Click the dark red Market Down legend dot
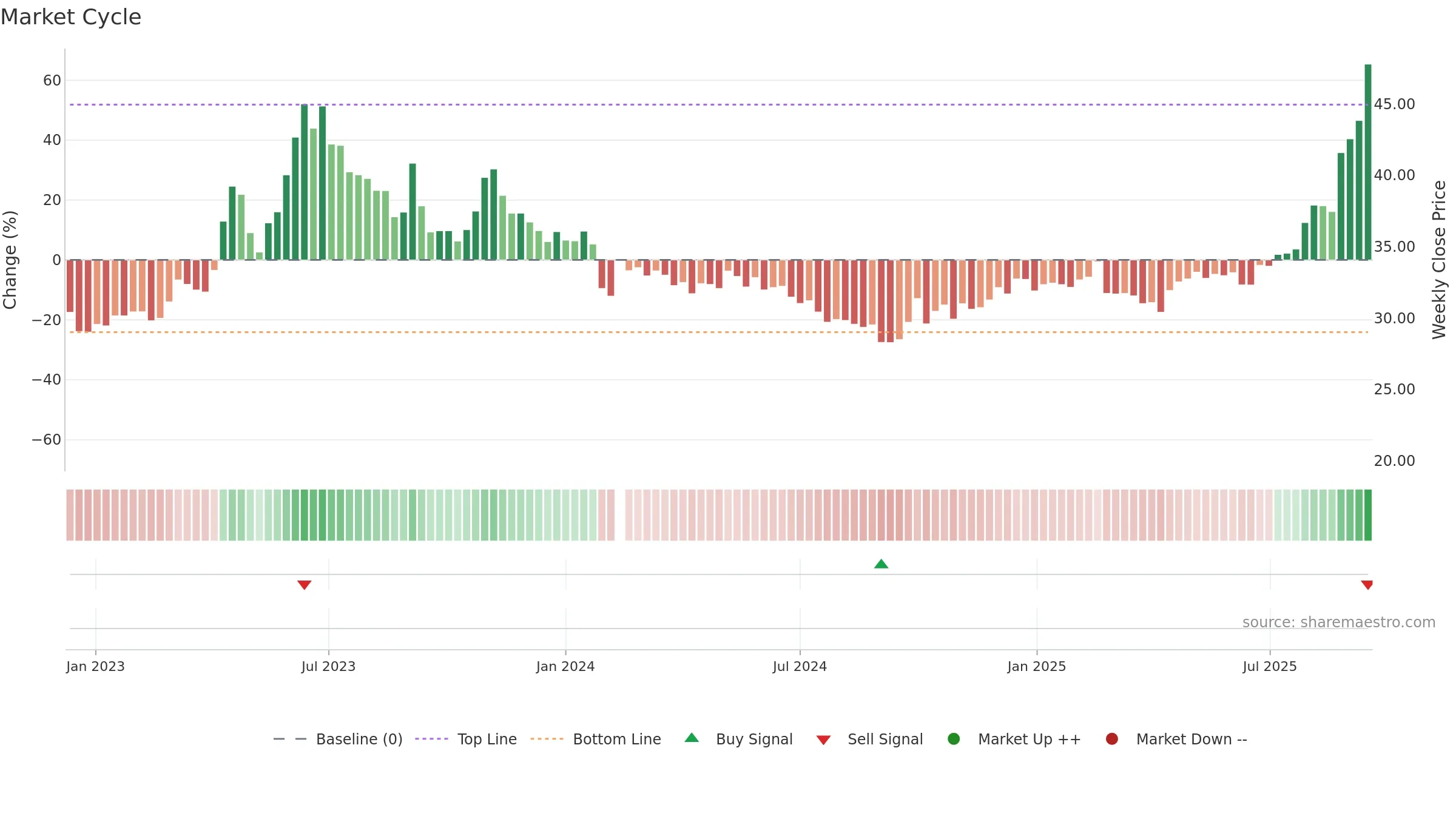The width and height of the screenshot is (1456, 819). click(x=1112, y=739)
